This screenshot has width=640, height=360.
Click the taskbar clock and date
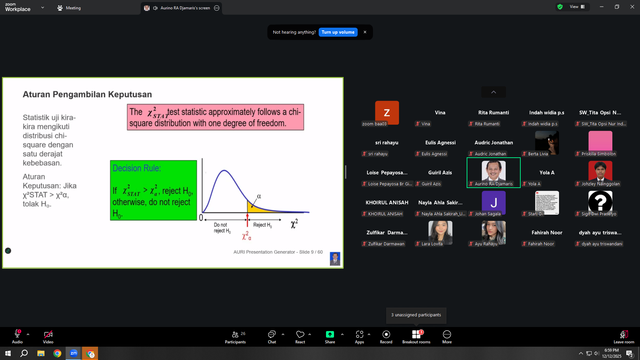(611, 353)
